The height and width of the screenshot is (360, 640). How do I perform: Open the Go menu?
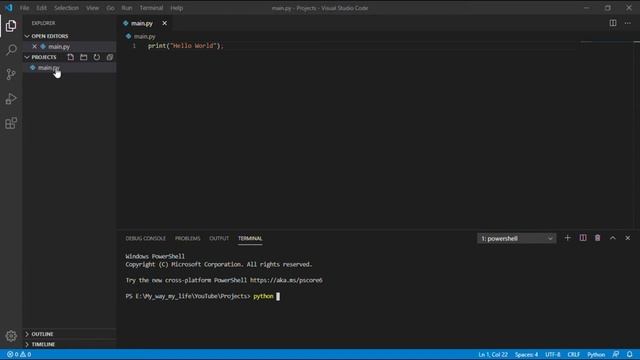[110, 8]
